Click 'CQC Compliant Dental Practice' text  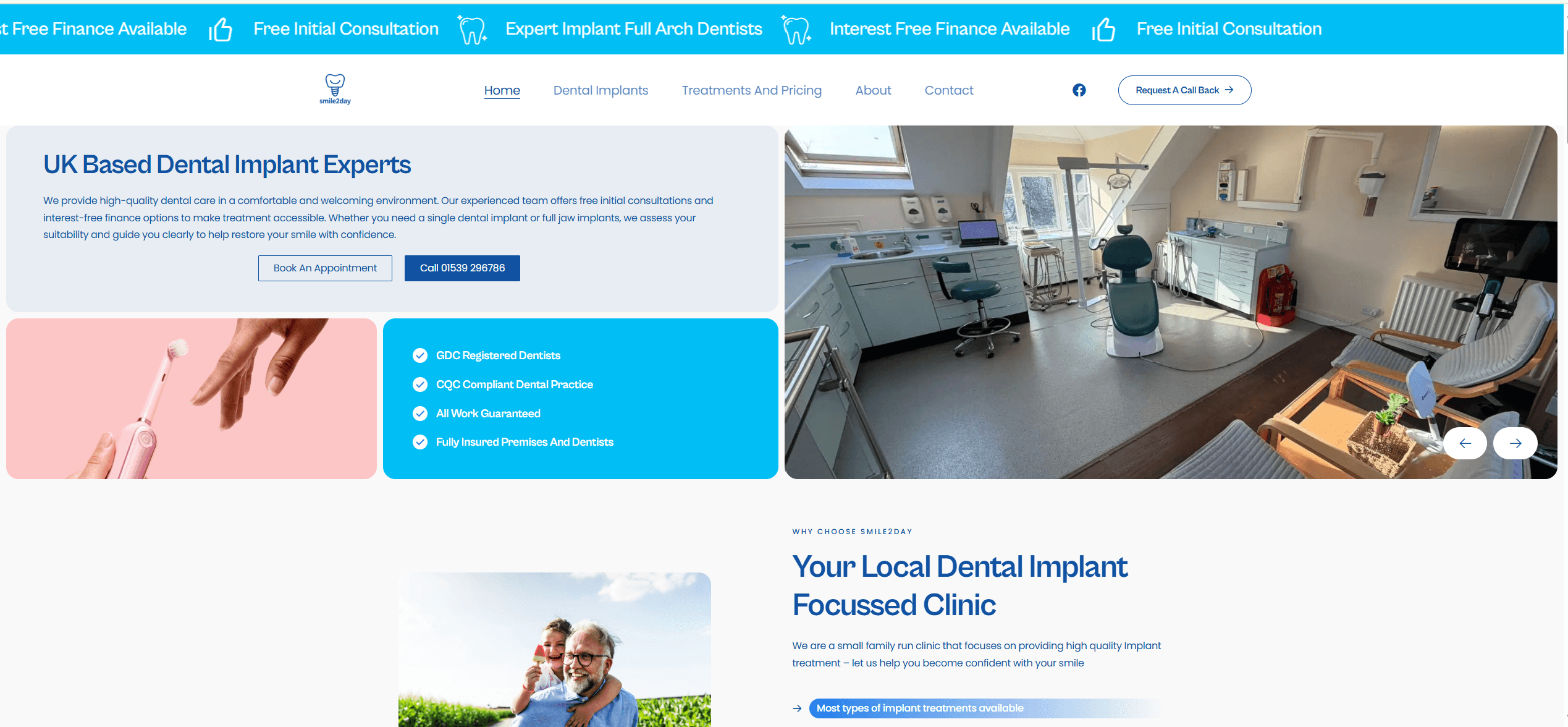(515, 385)
